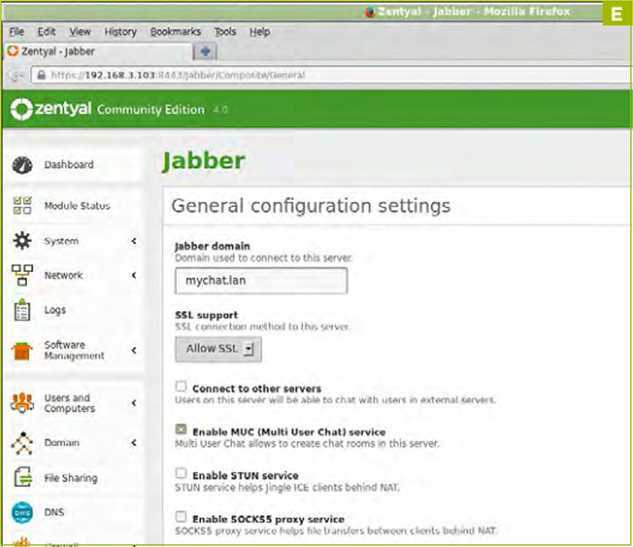Click General configuration settings heading

(310, 206)
